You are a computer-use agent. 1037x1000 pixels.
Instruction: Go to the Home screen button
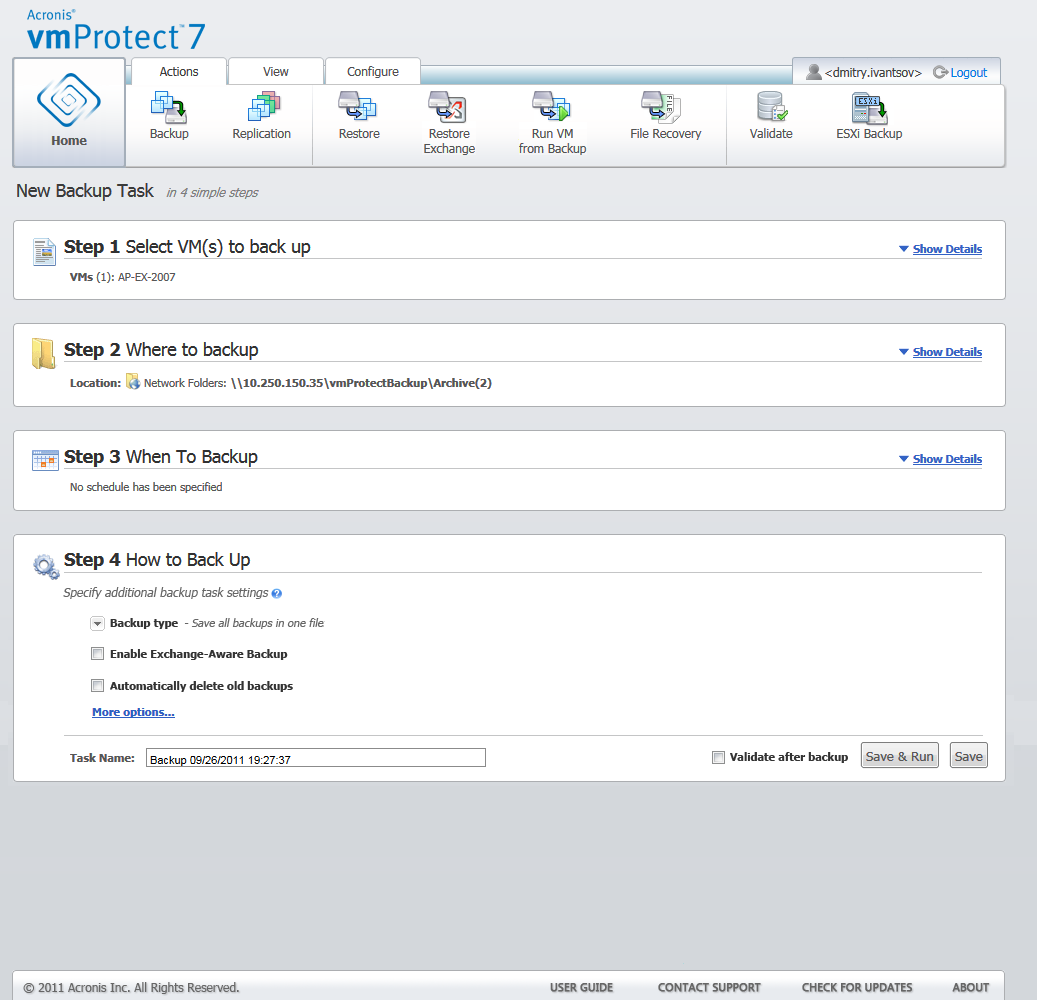coord(69,113)
